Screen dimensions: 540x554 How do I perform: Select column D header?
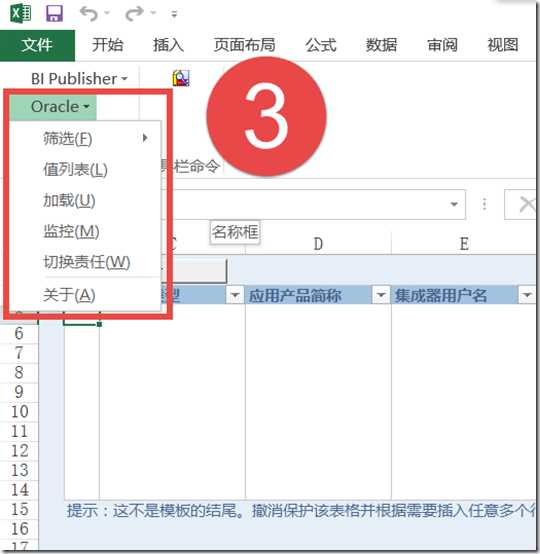click(318, 244)
